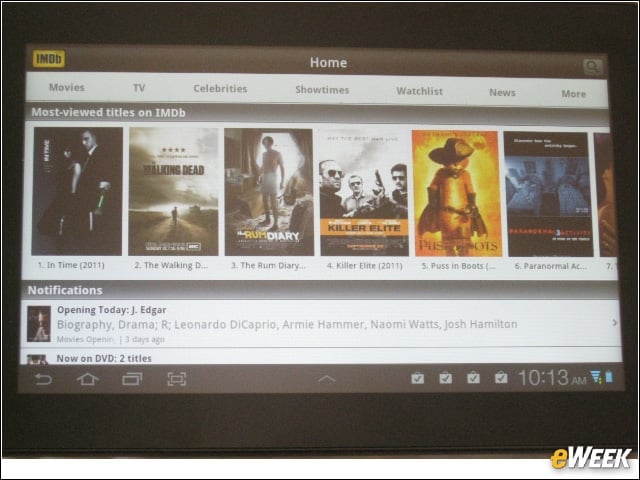
Task: Tap the '6. Paranormal Ac...' caption
Action: tap(550, 266)
